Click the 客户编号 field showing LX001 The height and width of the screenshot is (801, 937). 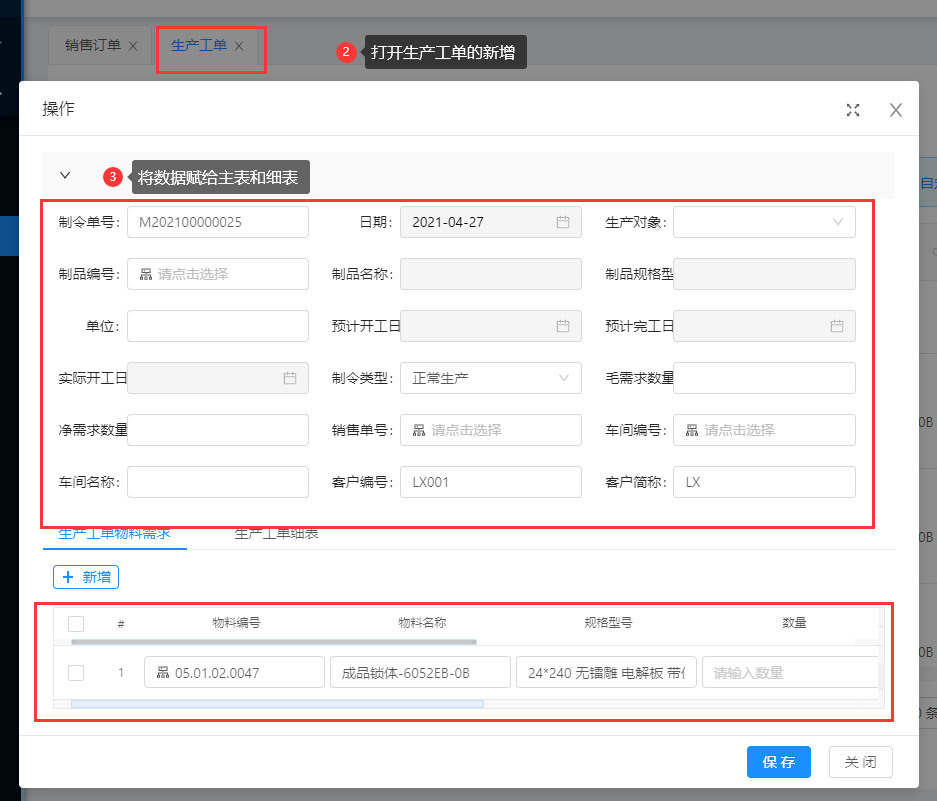(491, 482)
